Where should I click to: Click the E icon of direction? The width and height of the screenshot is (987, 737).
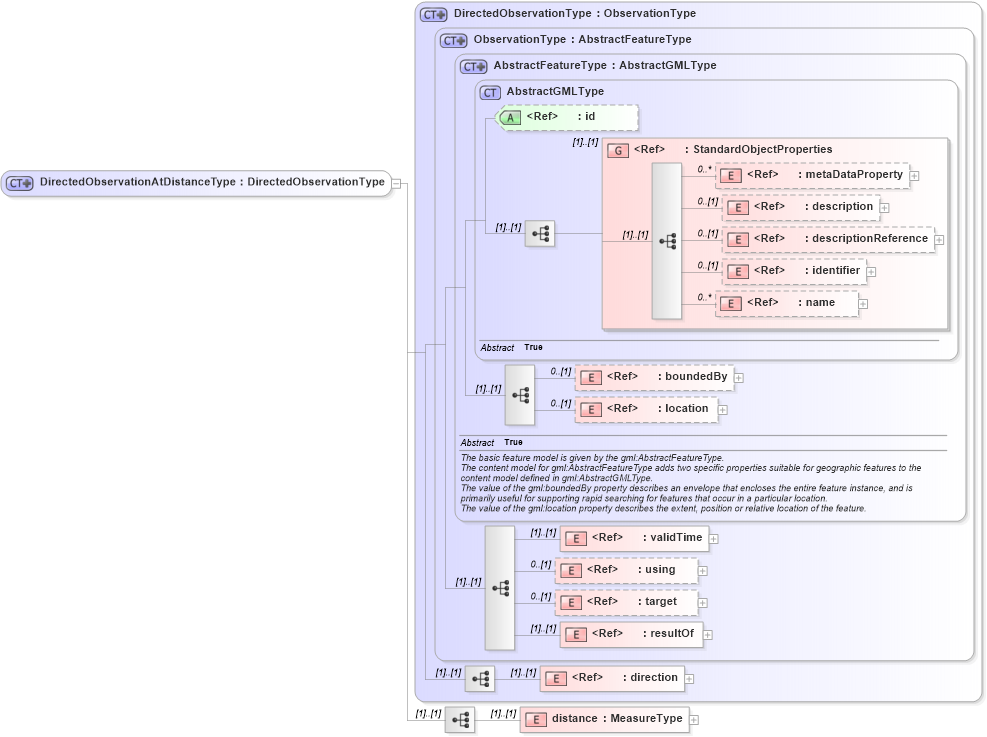point(555,679)
